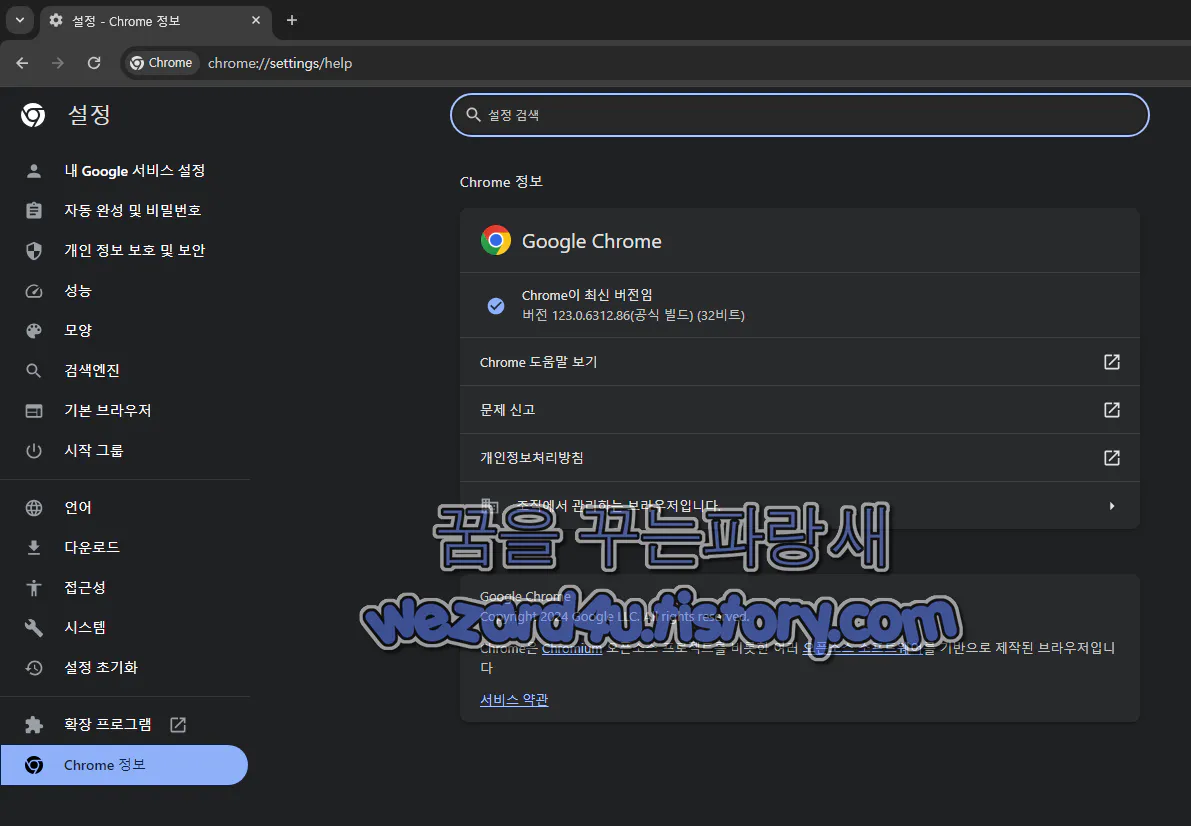Image resolution: width=1191 pixels, height=826 pixels.
Task: Click the 언어 globe icon
Action: tap(33, 508)
